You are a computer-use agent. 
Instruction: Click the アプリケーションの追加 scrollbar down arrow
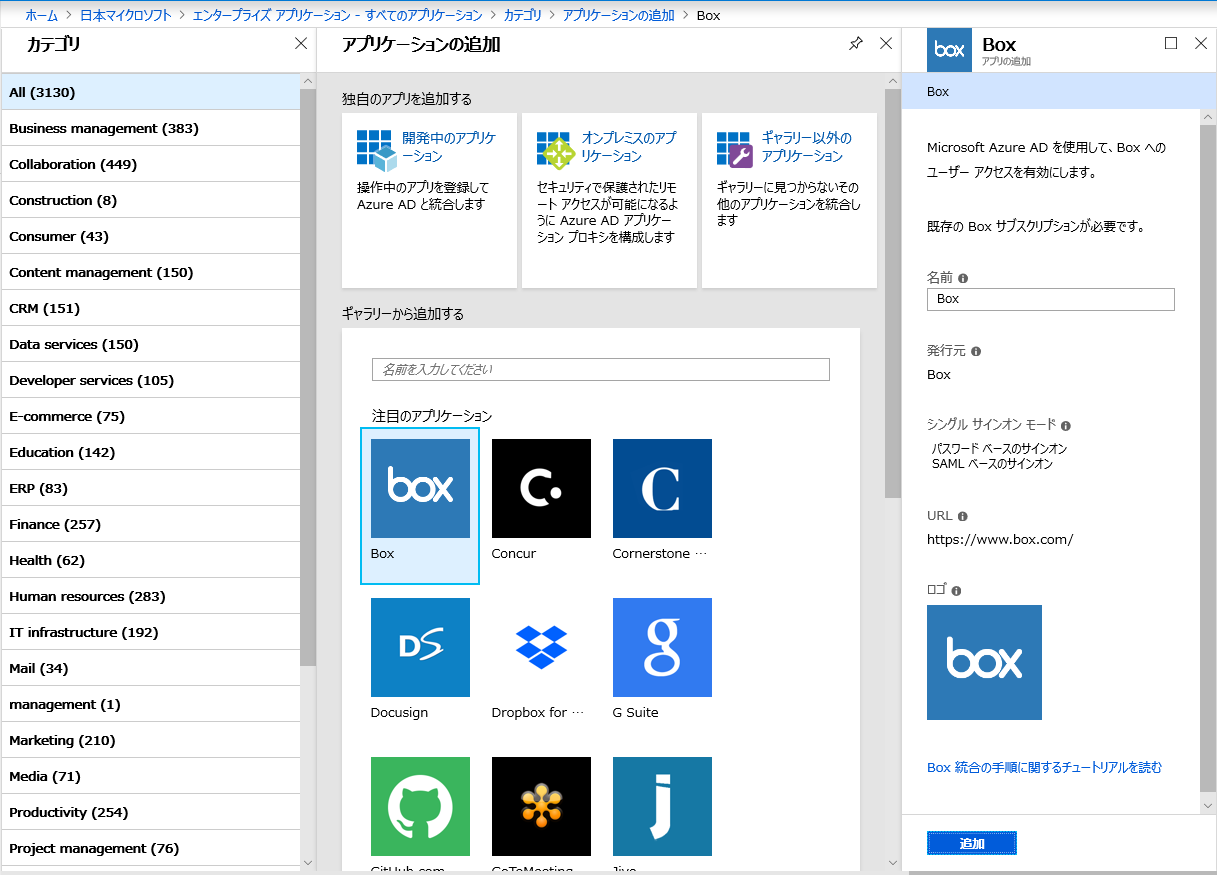click(x=893, y=862)
